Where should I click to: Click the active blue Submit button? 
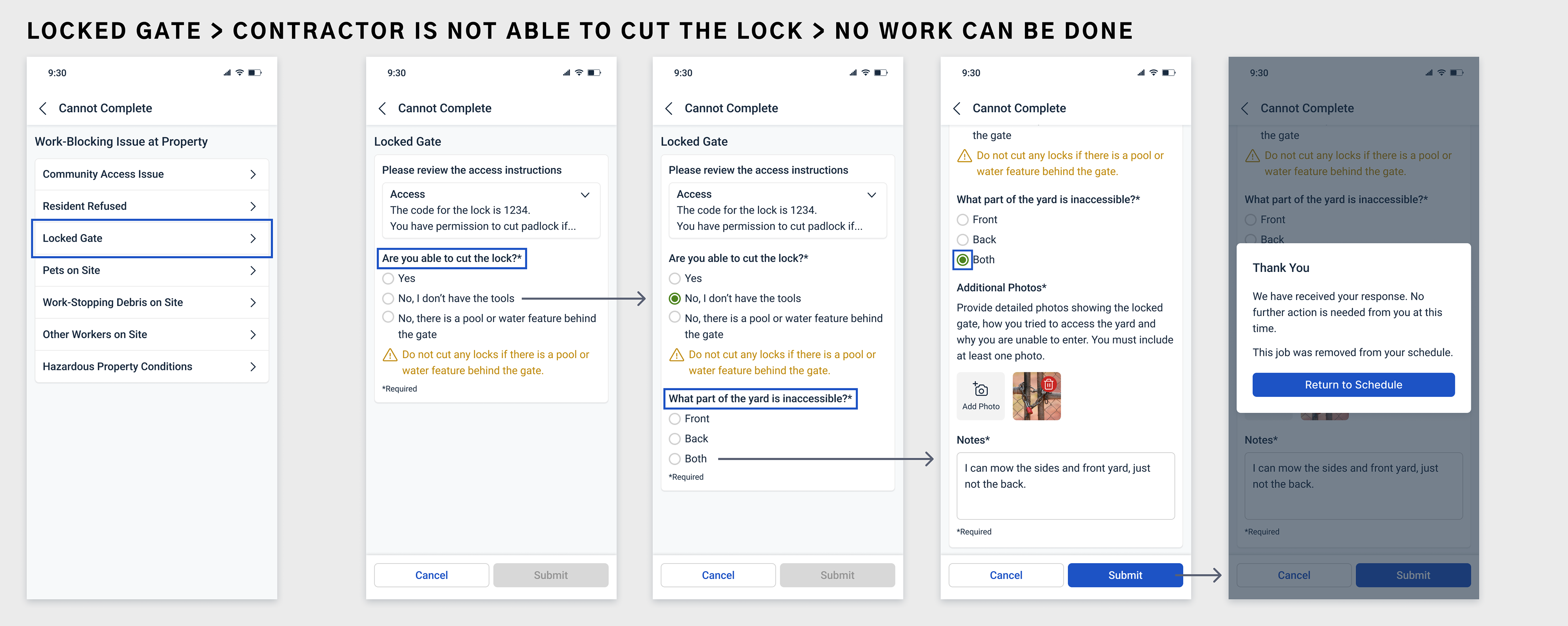click(1125, 575)
